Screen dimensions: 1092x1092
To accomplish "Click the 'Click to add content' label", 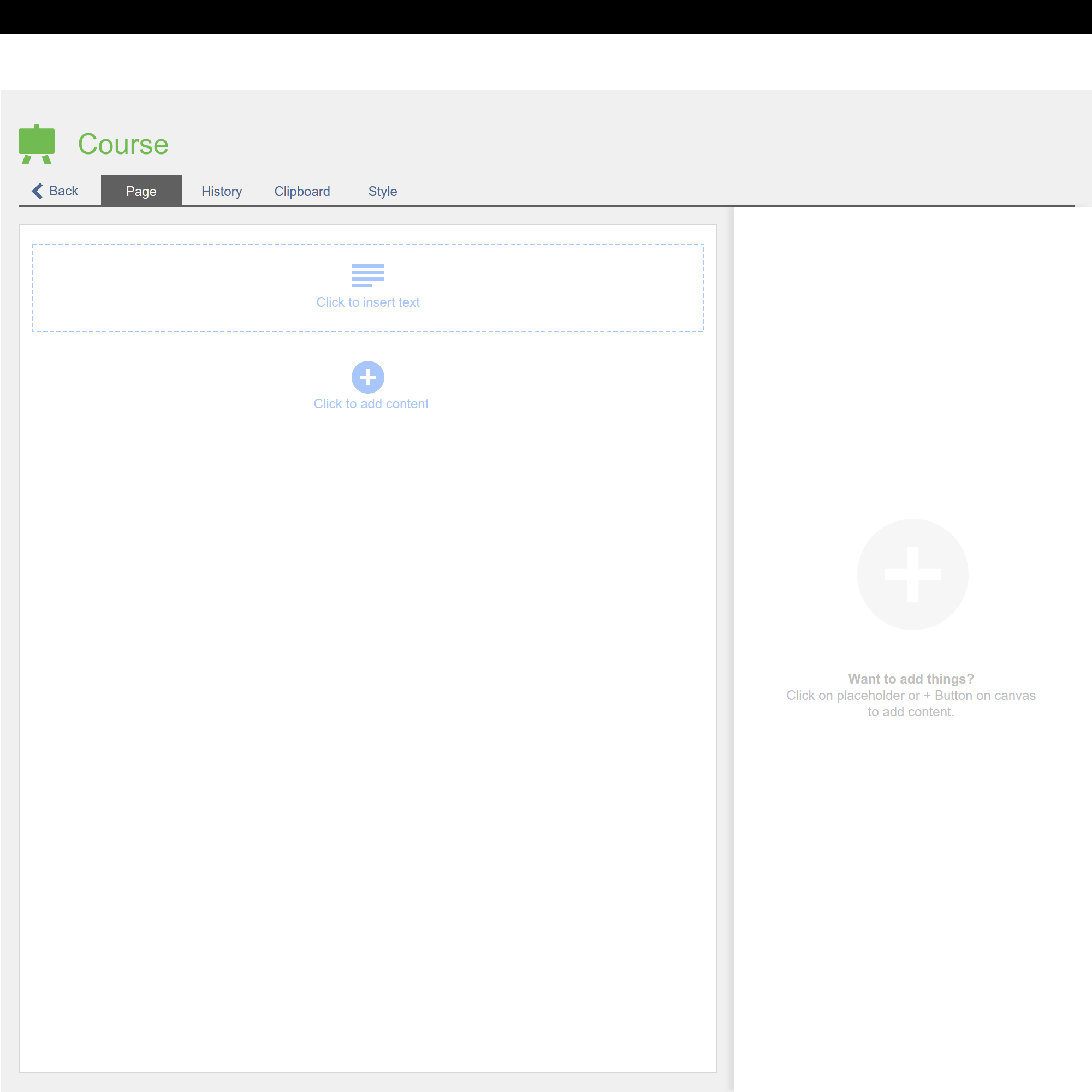I will pos(371,404).
